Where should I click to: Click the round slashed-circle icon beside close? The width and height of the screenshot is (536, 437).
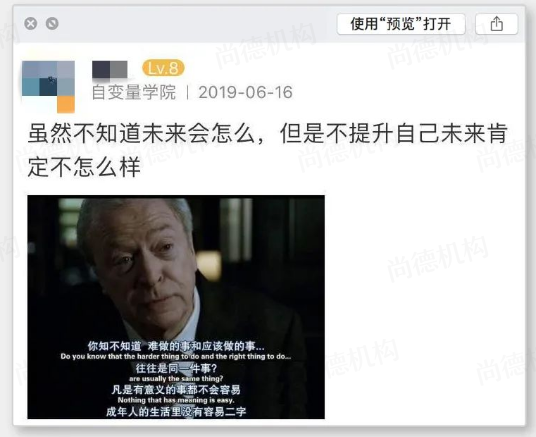point(52,24)
